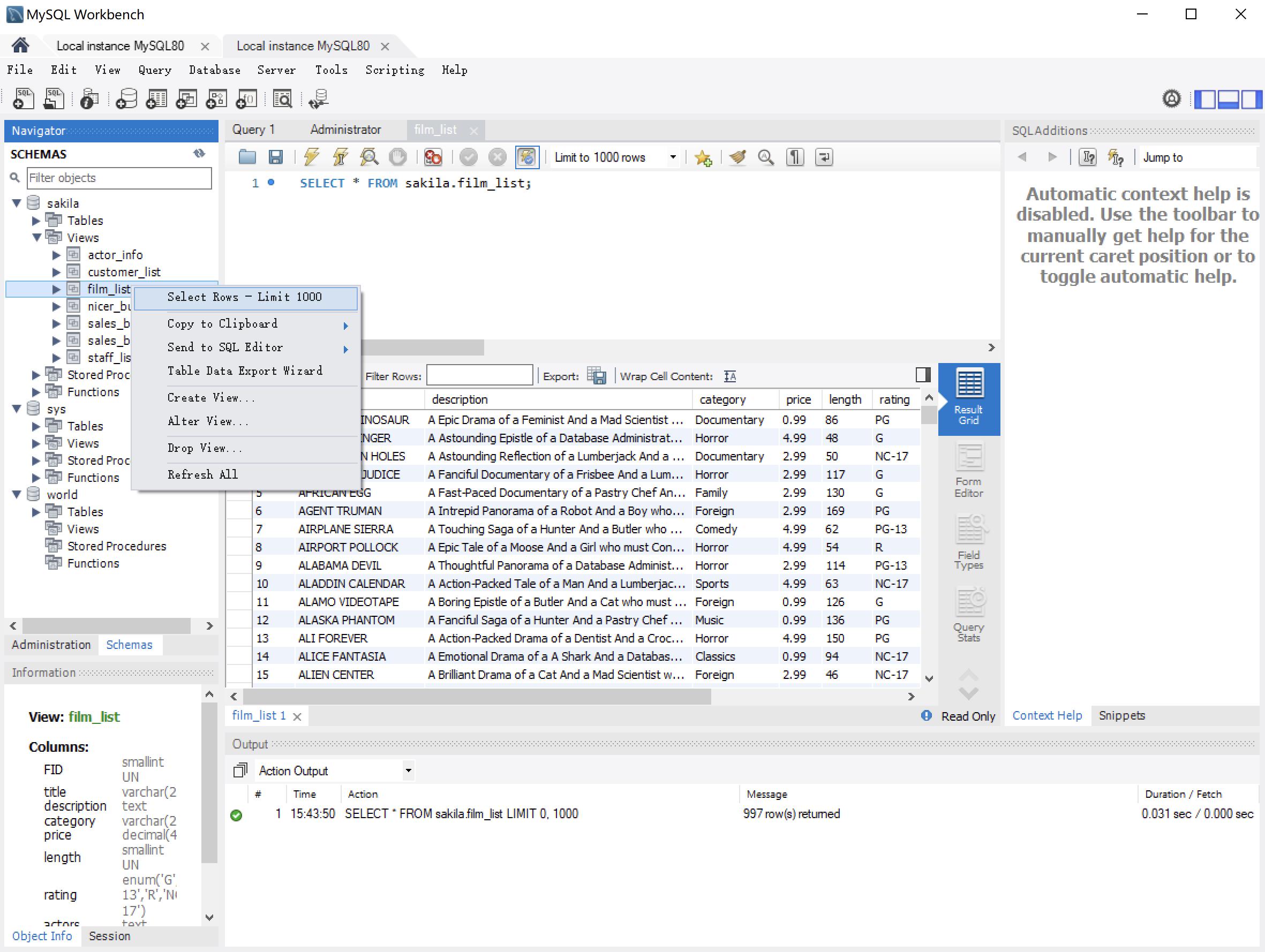The height and width of the screenshot is (952, 1265).
Task: Collapse the world schema
Action: (17, 495)
